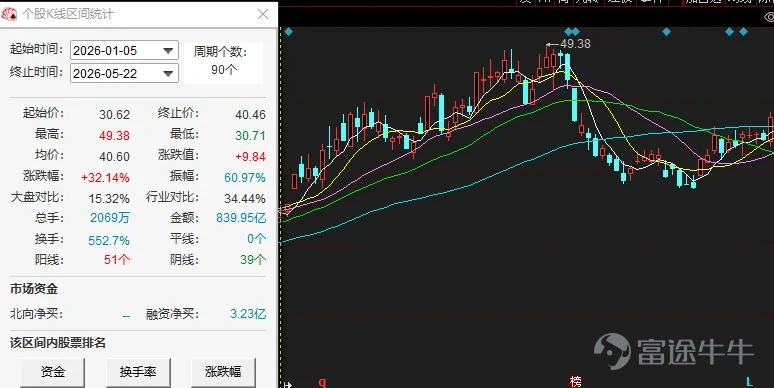Select the 最高 value 49.38 in statistics
774x388 pixels.
(x=115, y=135)
